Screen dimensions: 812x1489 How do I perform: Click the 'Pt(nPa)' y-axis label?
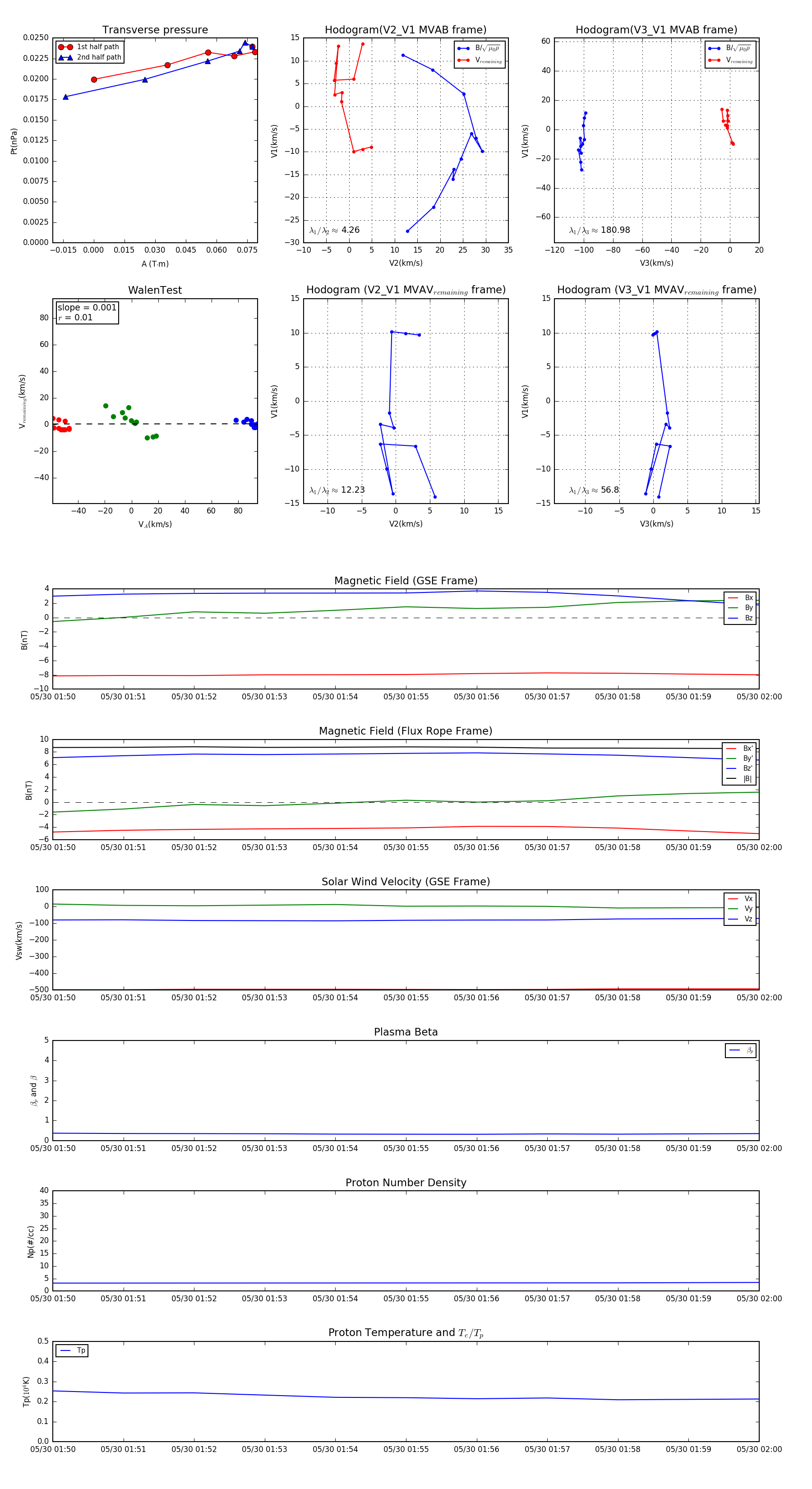pyautogui.click(x=14, y=141)
